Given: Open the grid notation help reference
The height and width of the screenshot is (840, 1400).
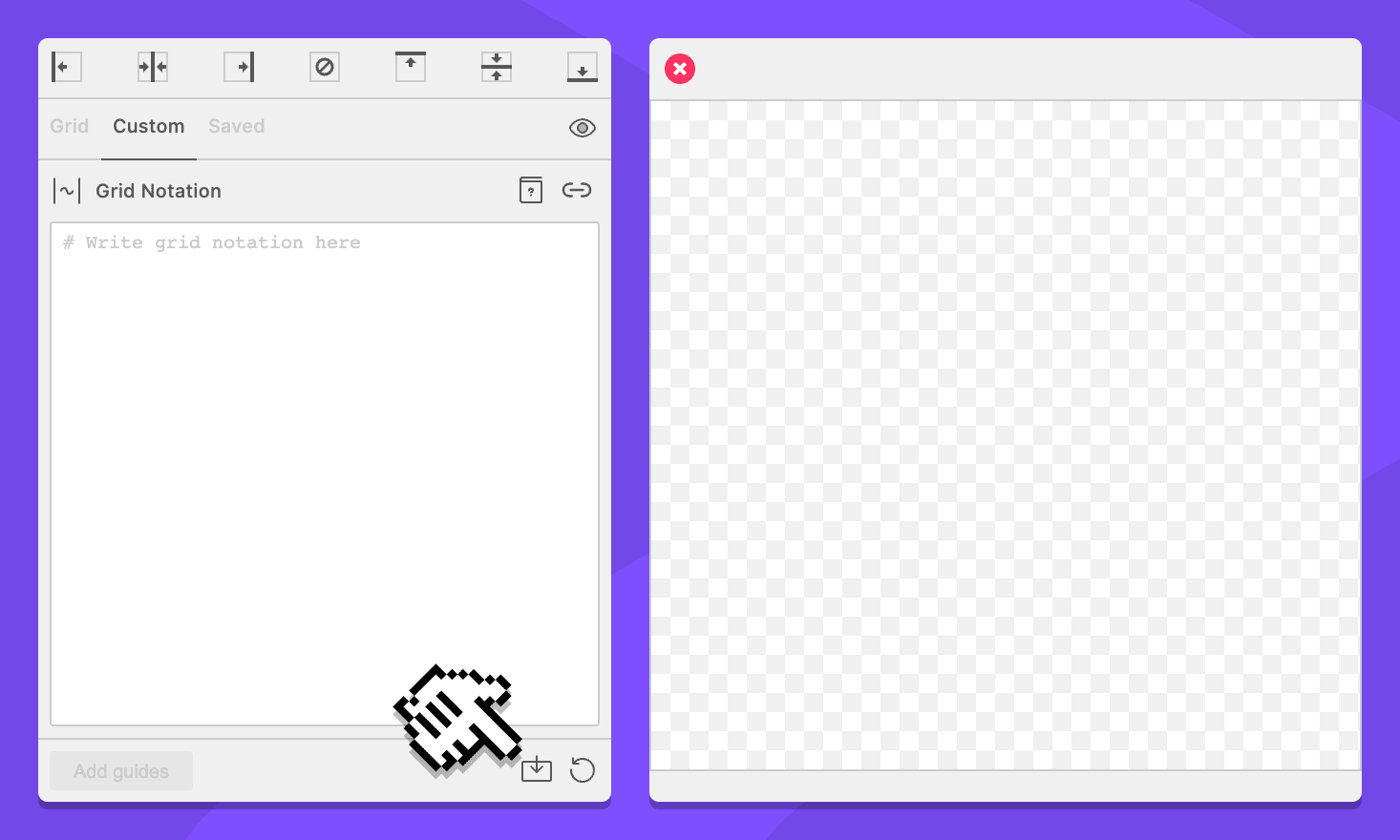Looking at the screenshot, I should 531,190.
